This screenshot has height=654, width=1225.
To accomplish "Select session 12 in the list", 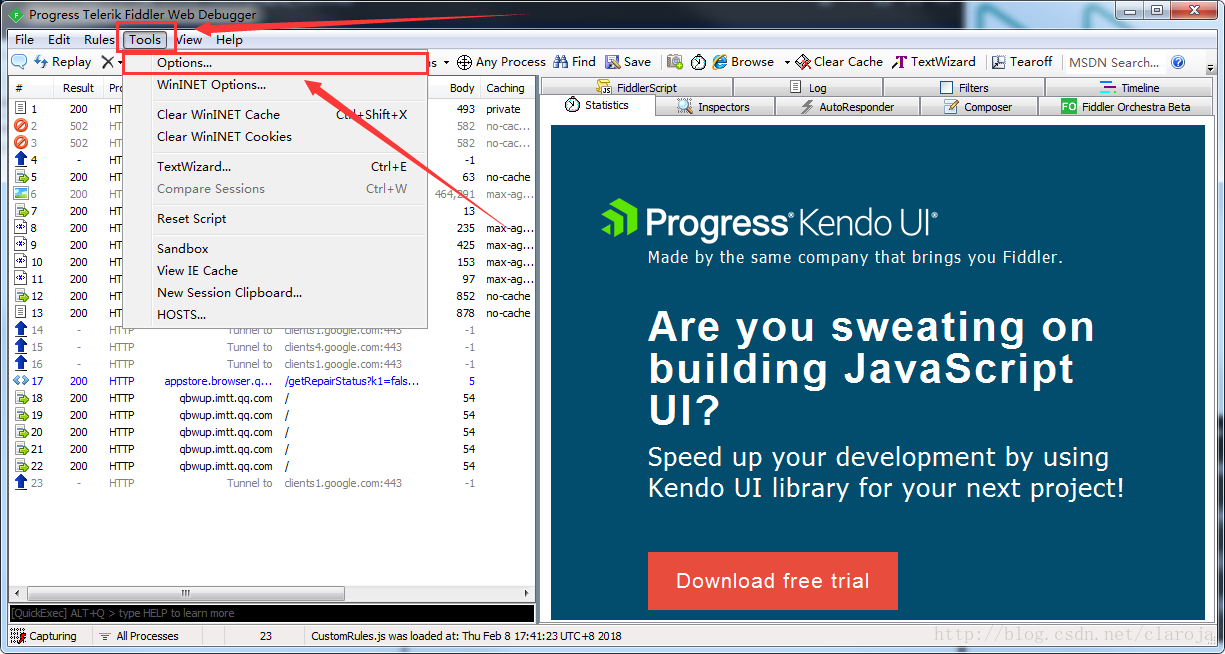I will 271,296.
